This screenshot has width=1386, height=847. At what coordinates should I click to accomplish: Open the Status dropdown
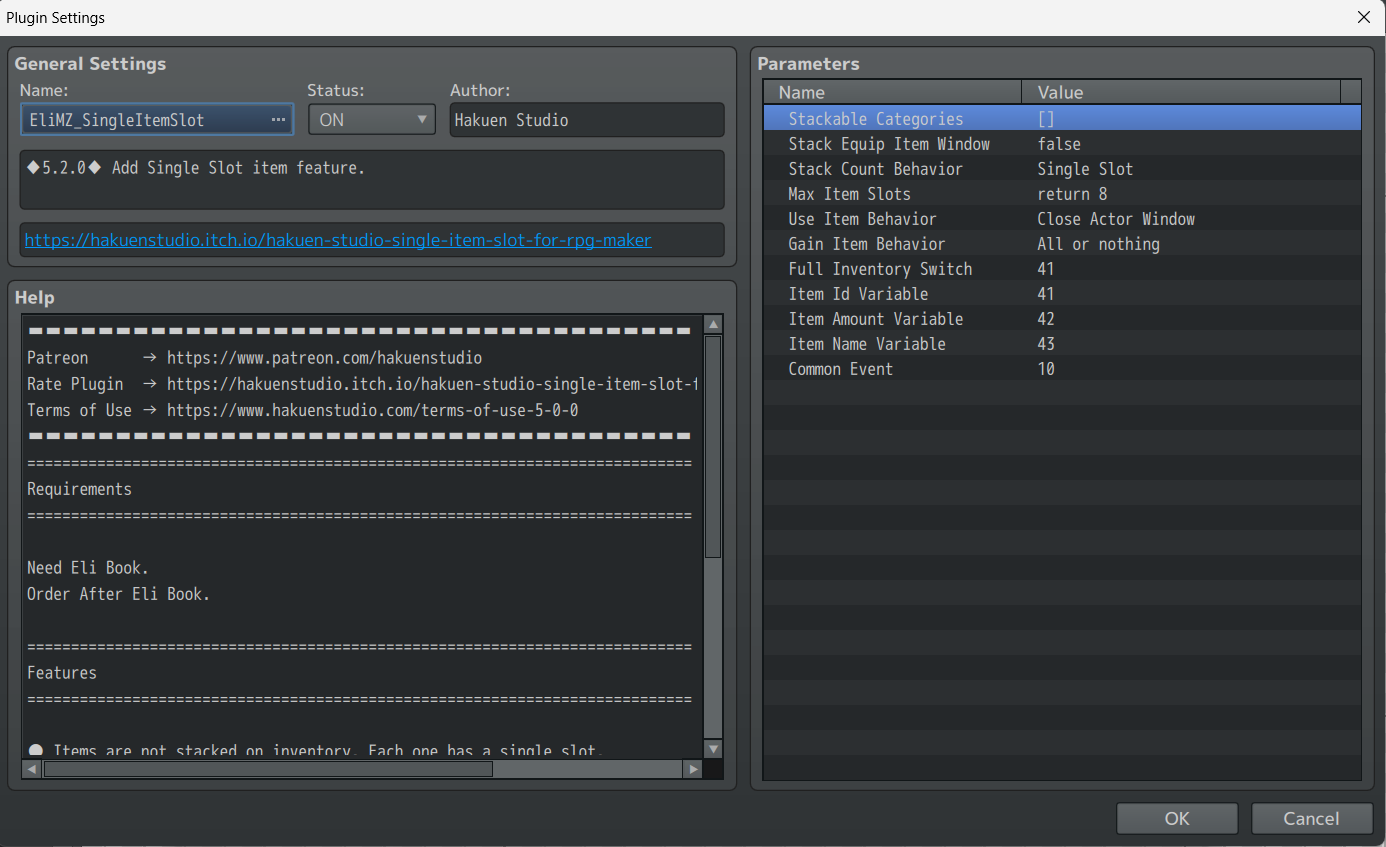click(371, 120)
